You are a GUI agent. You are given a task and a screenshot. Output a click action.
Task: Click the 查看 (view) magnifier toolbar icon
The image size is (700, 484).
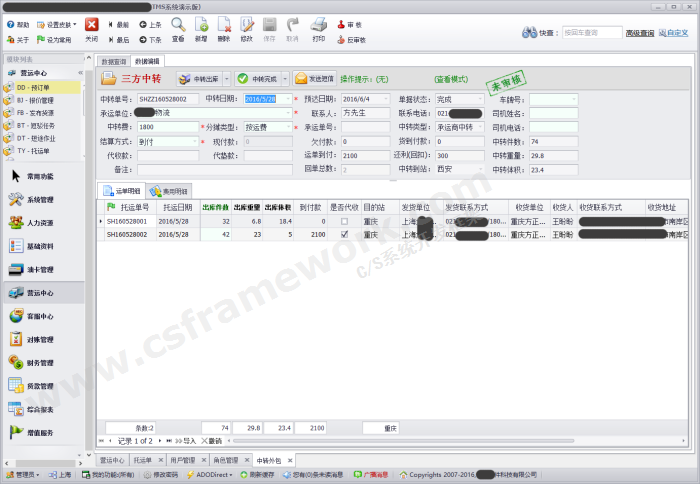[x=178, y=27]
